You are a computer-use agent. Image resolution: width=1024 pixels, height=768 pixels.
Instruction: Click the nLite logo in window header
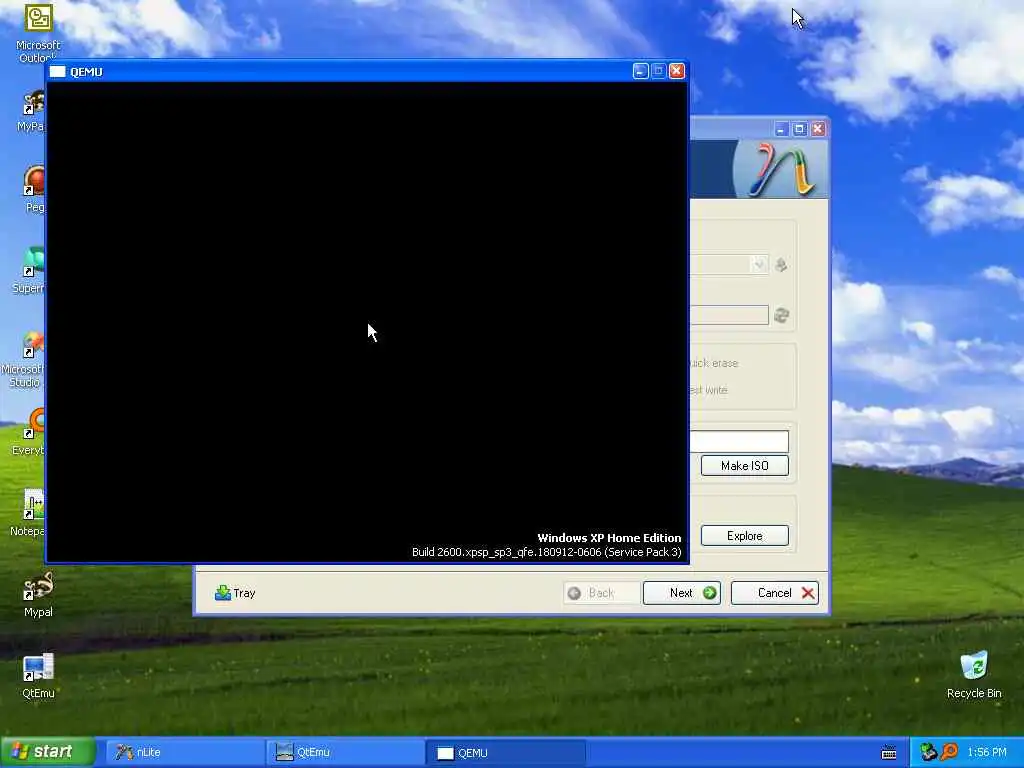(782, 170)
